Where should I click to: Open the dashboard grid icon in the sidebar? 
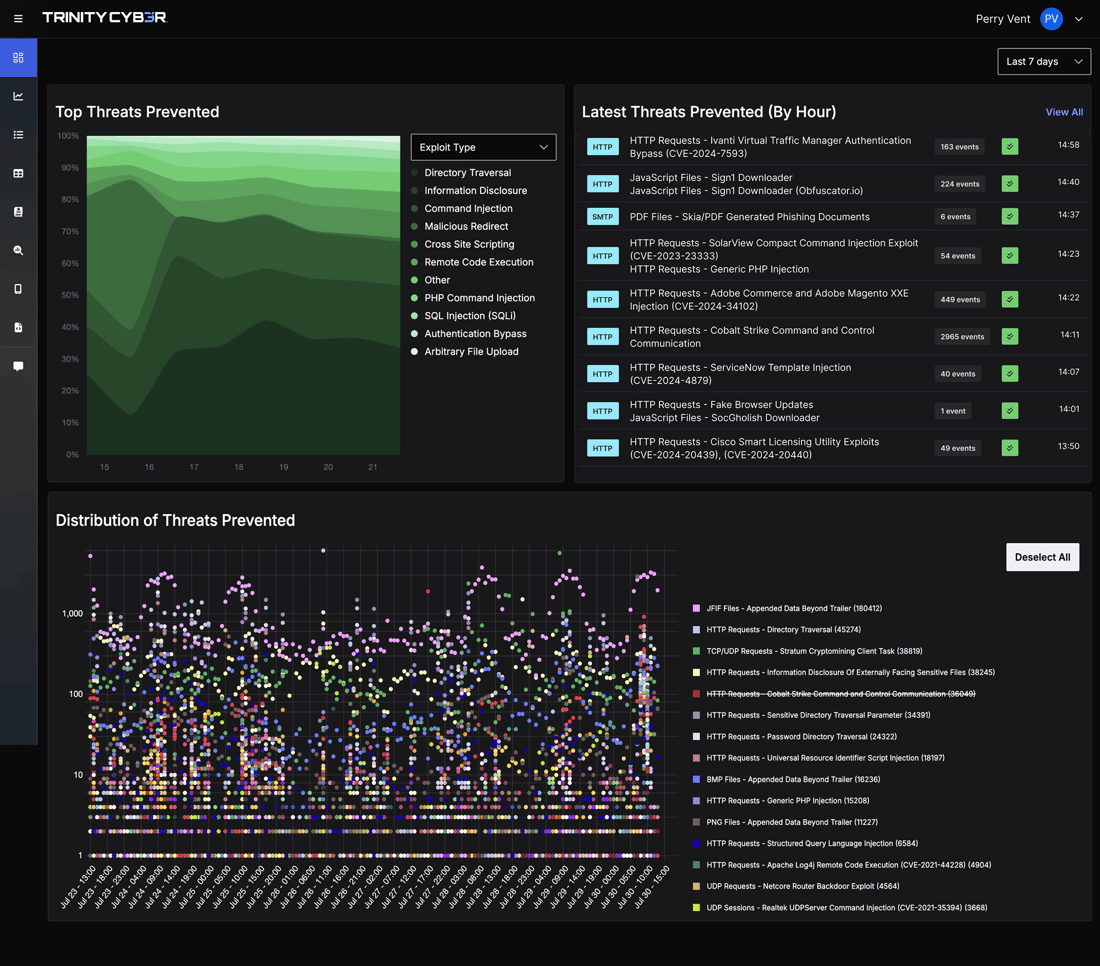18,58
